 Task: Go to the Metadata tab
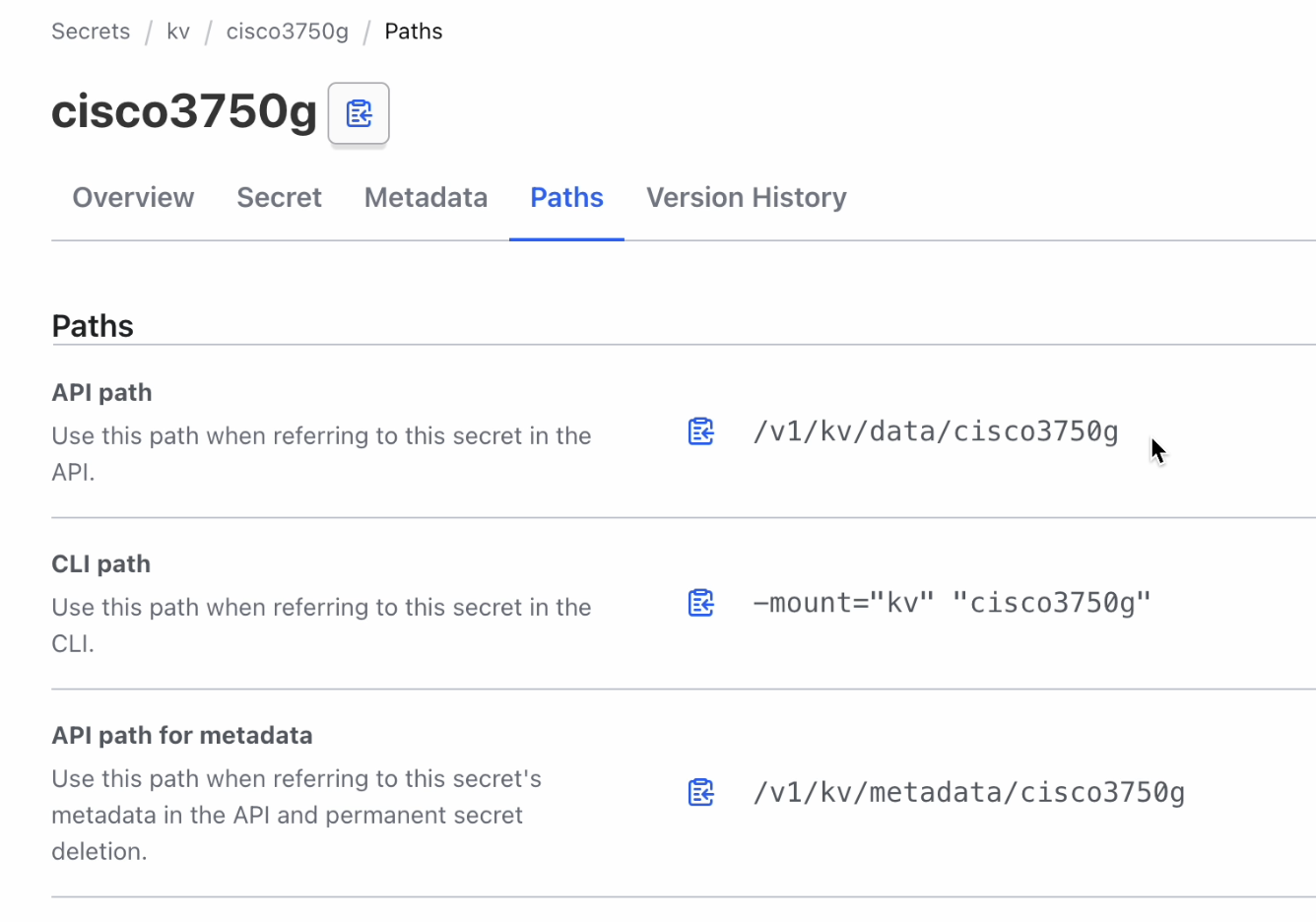click(x=426, y=198)
